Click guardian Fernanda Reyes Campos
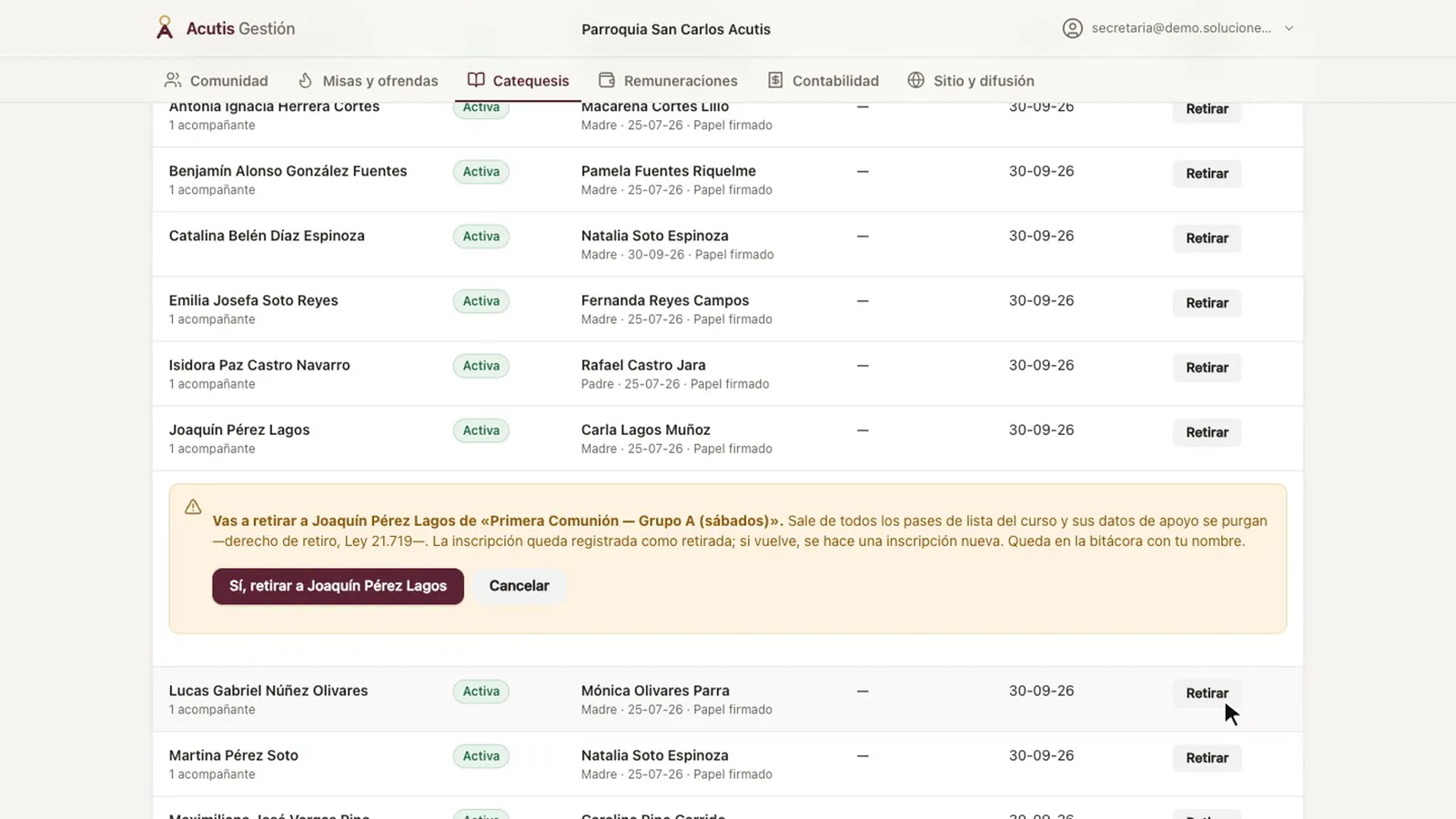 coord(665,300)
